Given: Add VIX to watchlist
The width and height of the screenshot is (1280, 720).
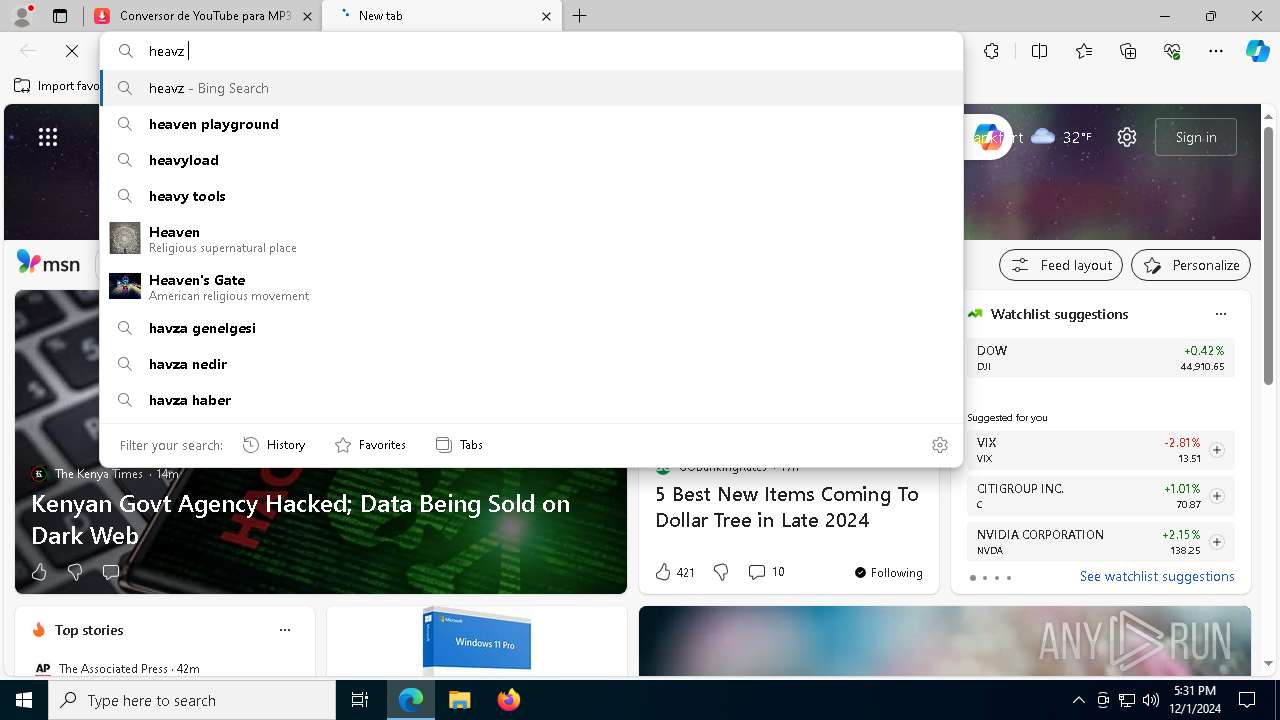Looking at the screenshot, I should click(x=1217, y=450).
